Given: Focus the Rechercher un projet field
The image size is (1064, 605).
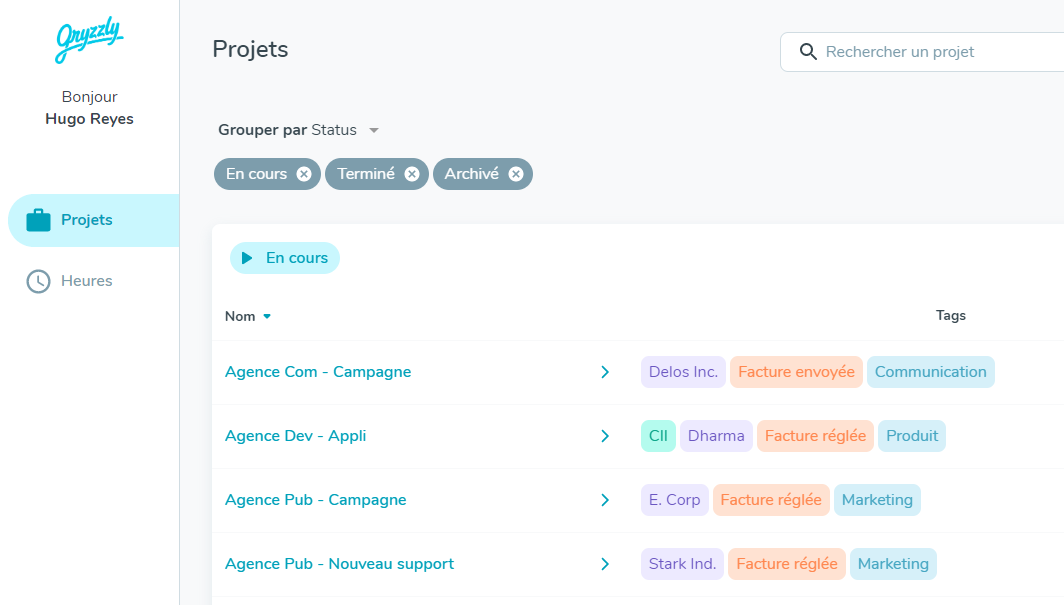Looking at the screenshot, I should click(x=922, y=52).
